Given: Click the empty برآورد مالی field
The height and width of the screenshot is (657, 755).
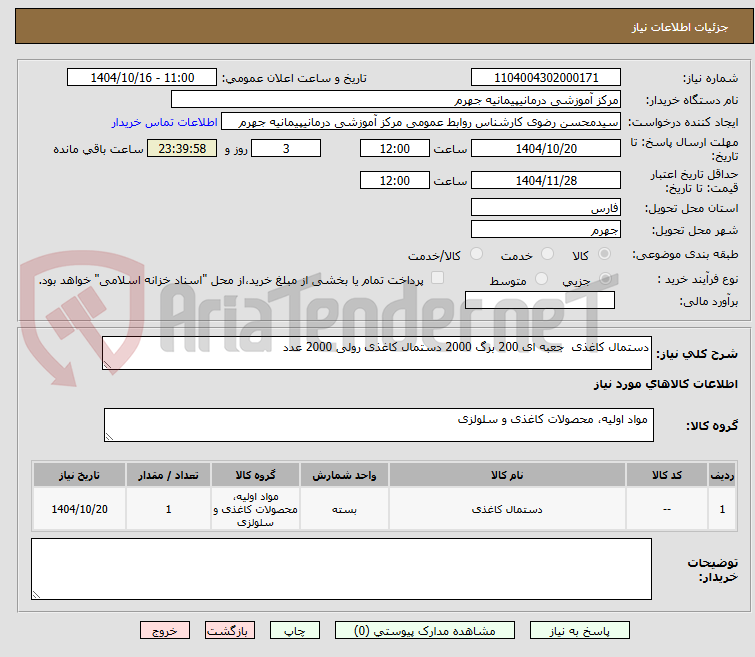Looking at the screenshot, I should click(540, 300).
